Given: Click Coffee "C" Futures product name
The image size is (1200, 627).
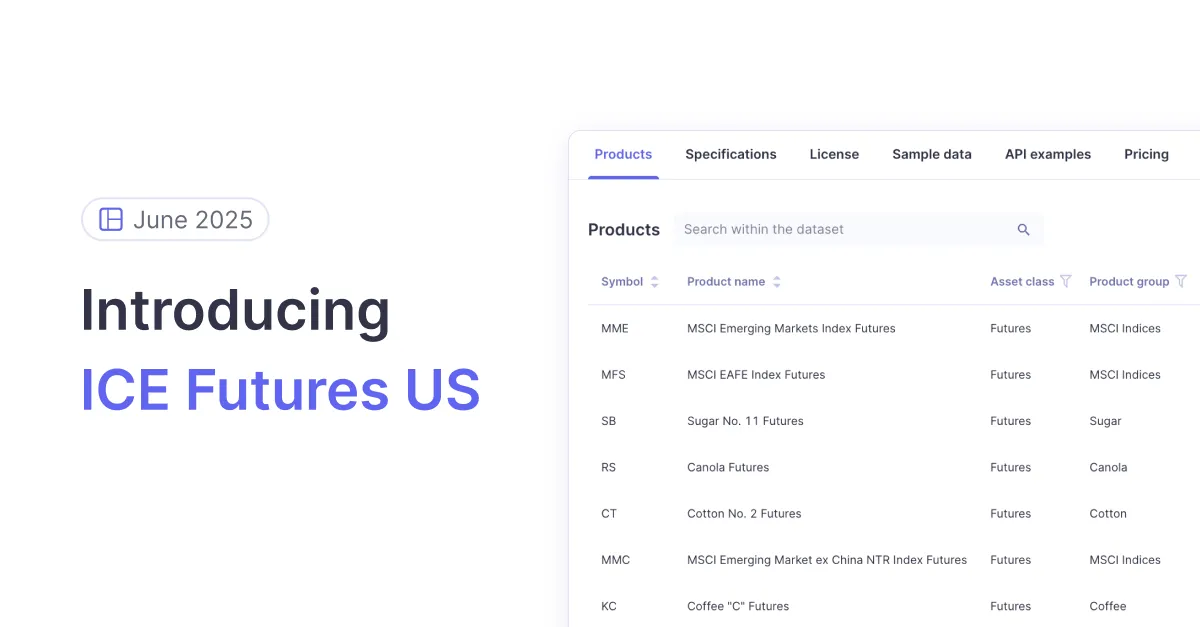Looking at the screenshot, I should [x=738, y=606].
